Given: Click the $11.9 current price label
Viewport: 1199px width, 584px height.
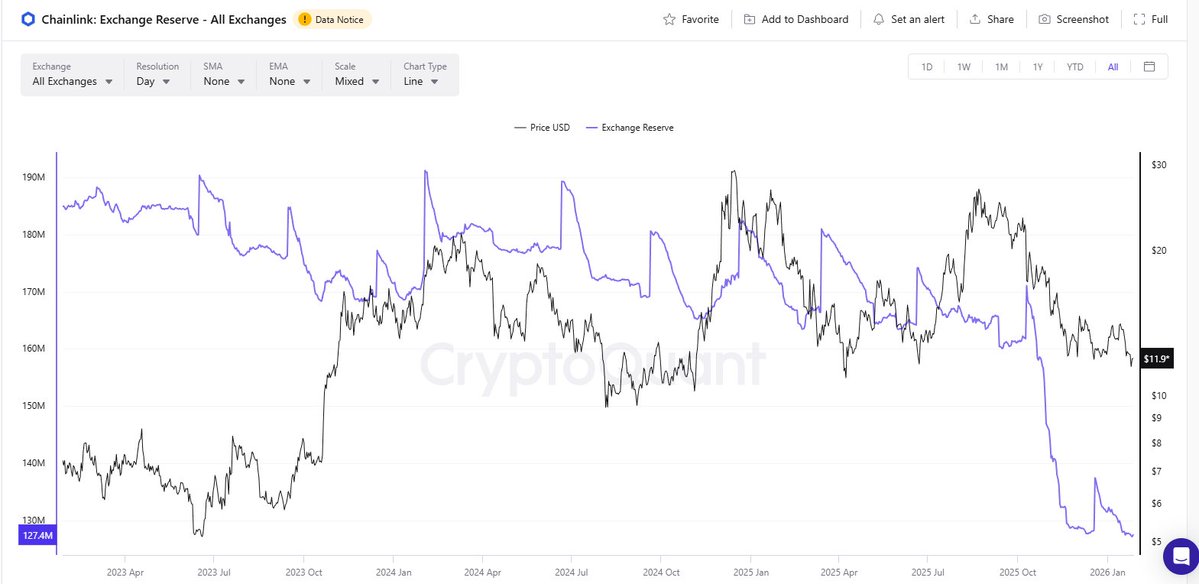Looking at the screenshot, I should point(1156,358).
